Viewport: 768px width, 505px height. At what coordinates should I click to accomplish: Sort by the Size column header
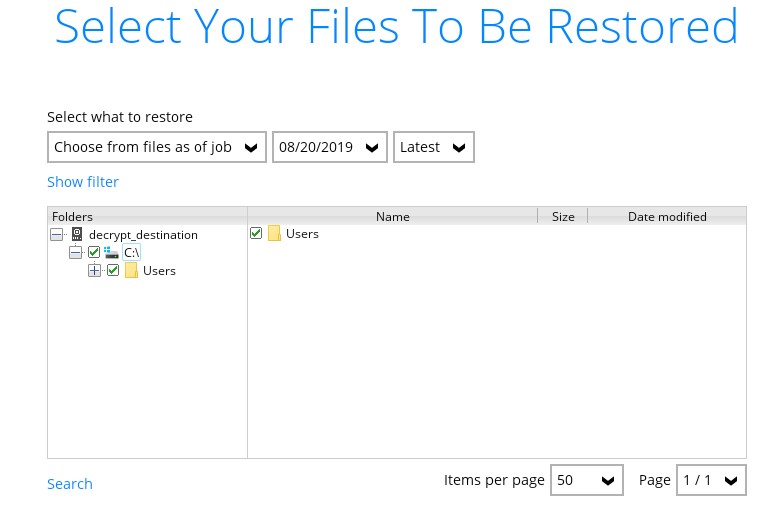click(x=563, y=216)
